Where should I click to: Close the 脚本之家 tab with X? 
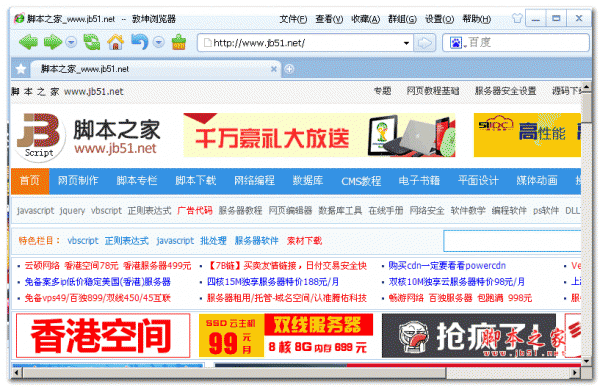click(x=274, y=69)
